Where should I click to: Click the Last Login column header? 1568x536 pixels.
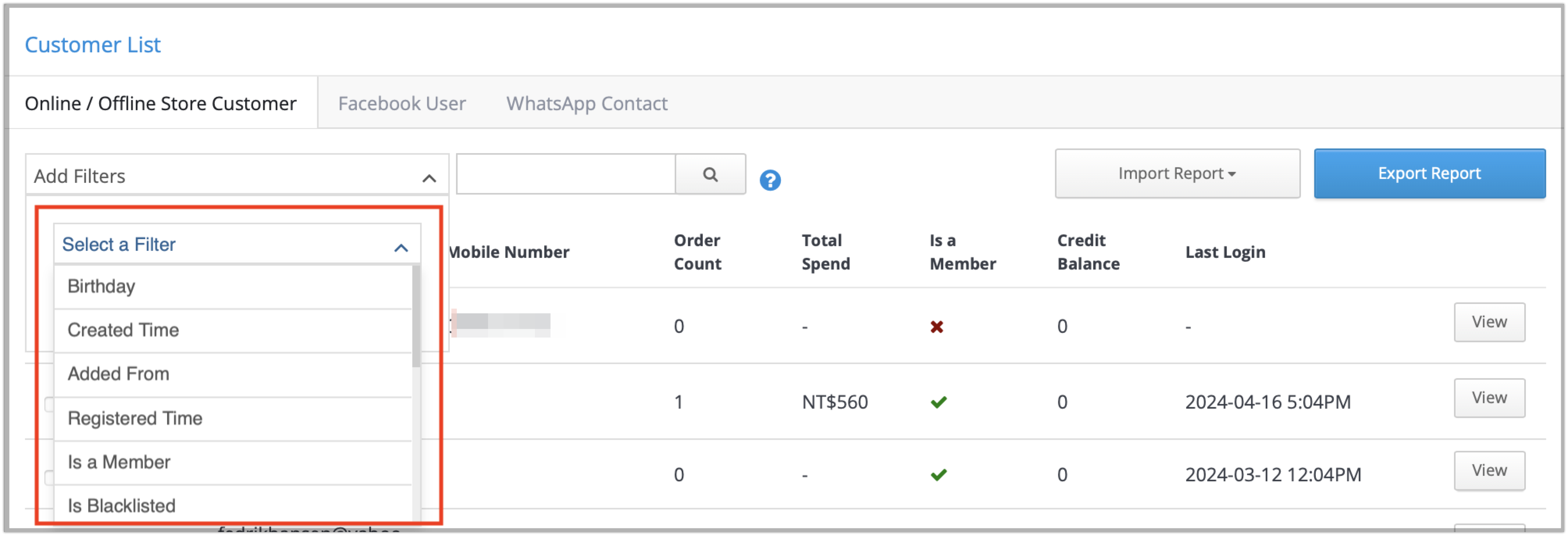tap(1225, 252)
